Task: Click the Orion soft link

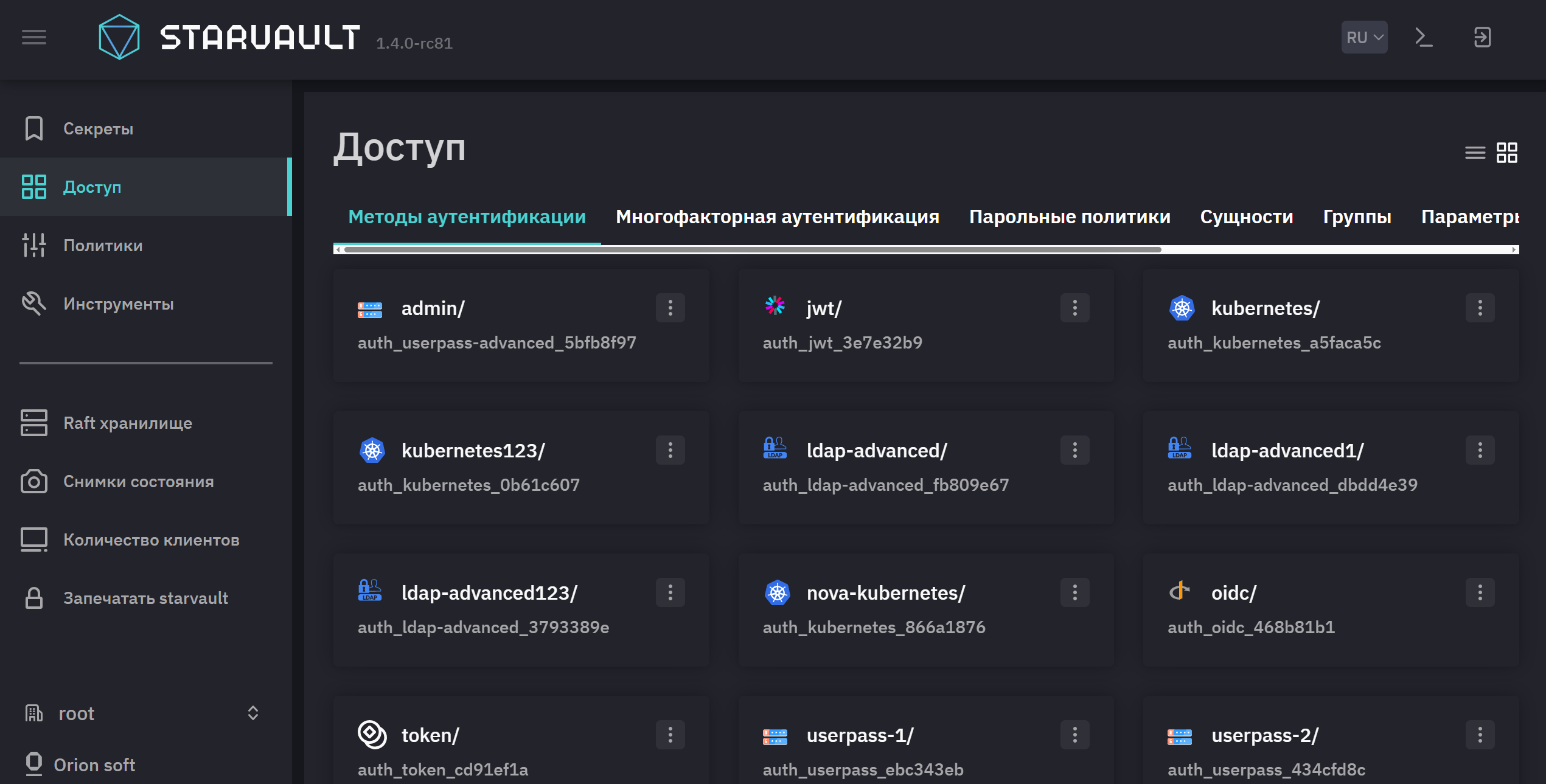Action: click(x=94, y=765)
